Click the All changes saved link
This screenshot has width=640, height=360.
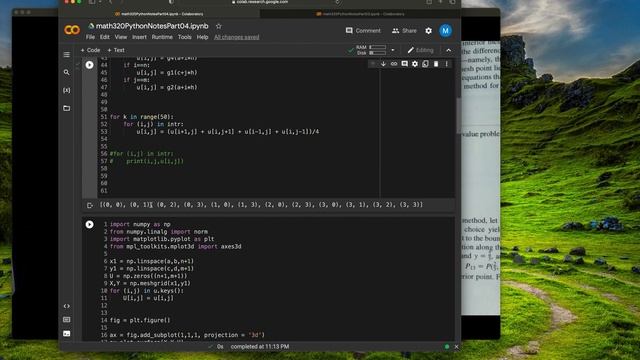(x=236, y=37)
